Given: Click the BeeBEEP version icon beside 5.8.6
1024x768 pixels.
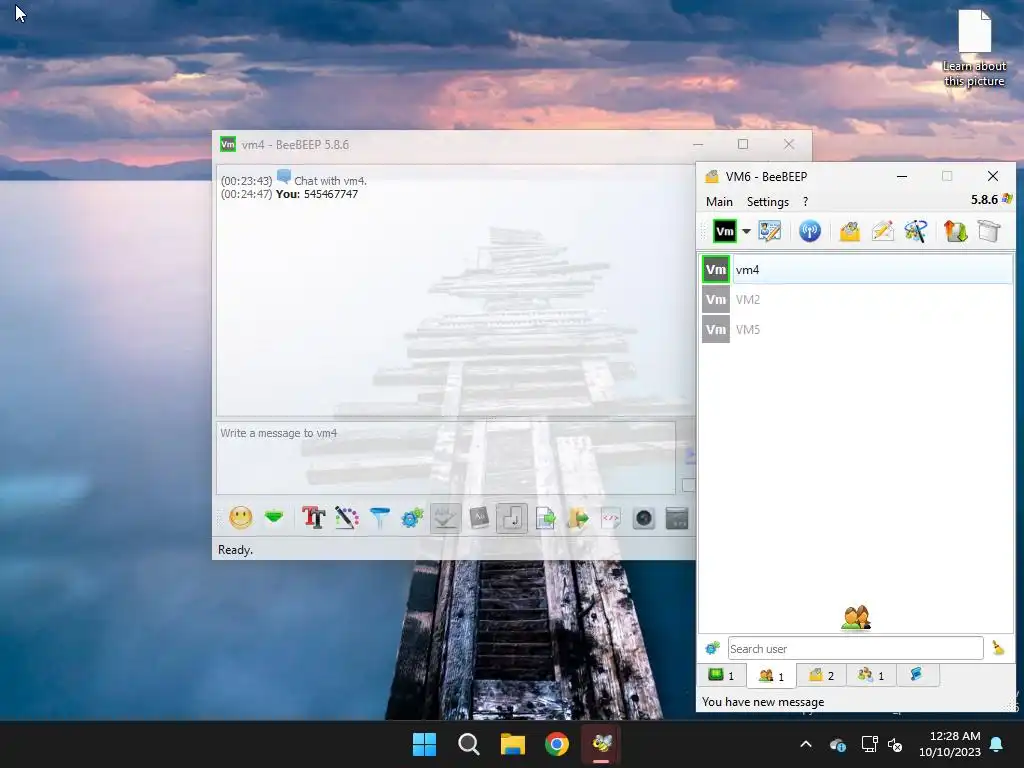Looking at the screenshot, I should point(1007,199).
